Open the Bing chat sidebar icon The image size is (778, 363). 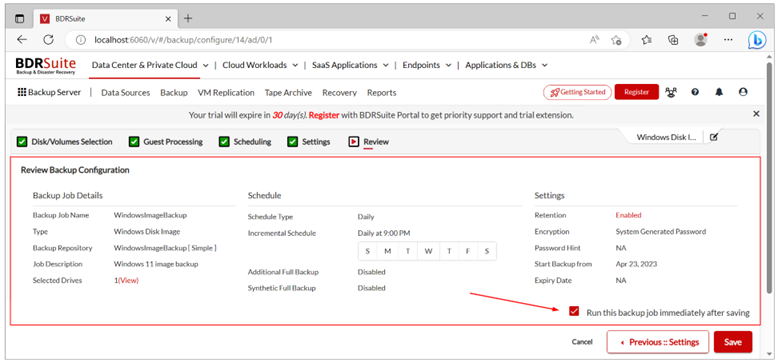point(757,40)
